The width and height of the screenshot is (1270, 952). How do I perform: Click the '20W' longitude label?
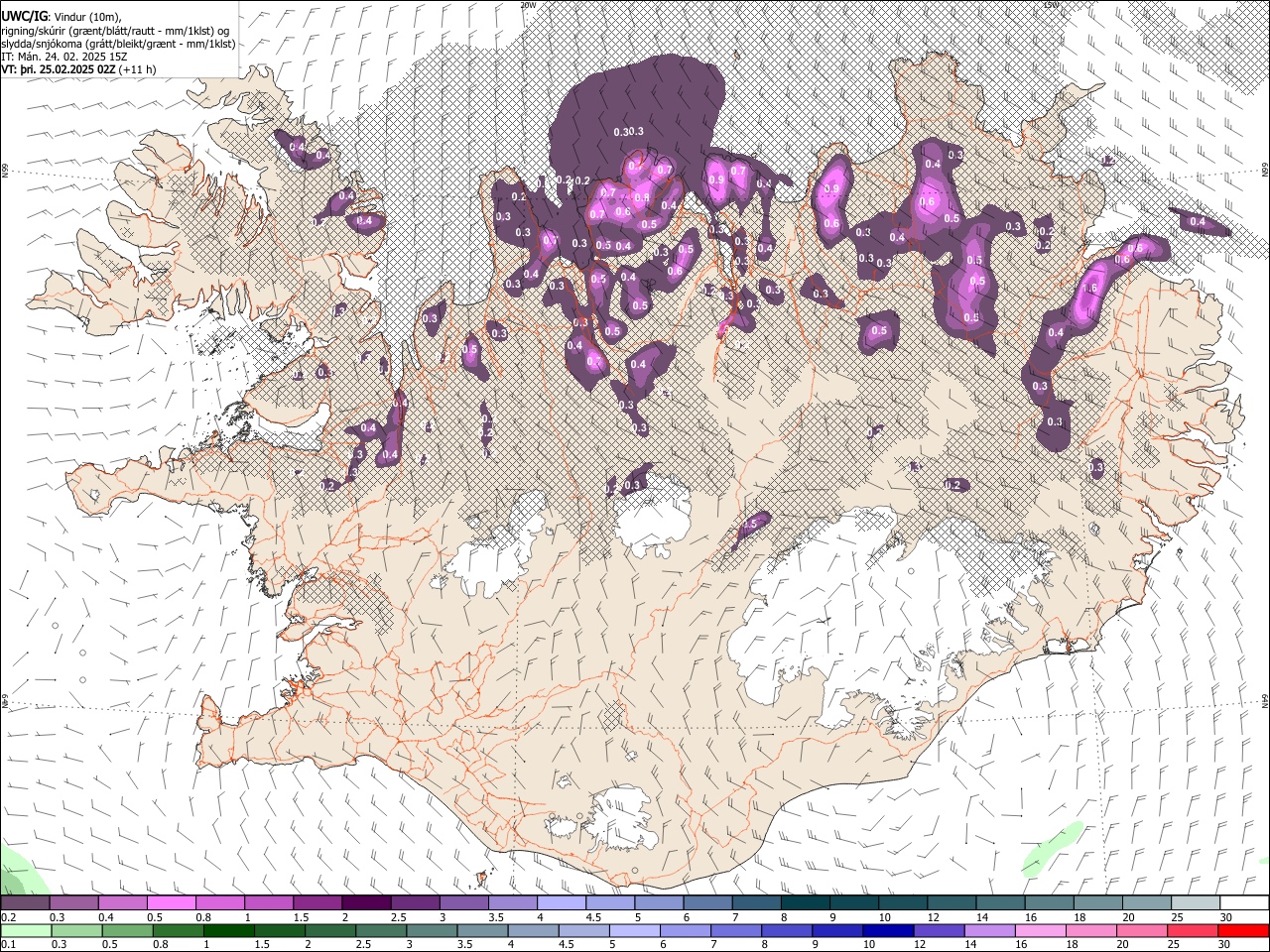528,5
